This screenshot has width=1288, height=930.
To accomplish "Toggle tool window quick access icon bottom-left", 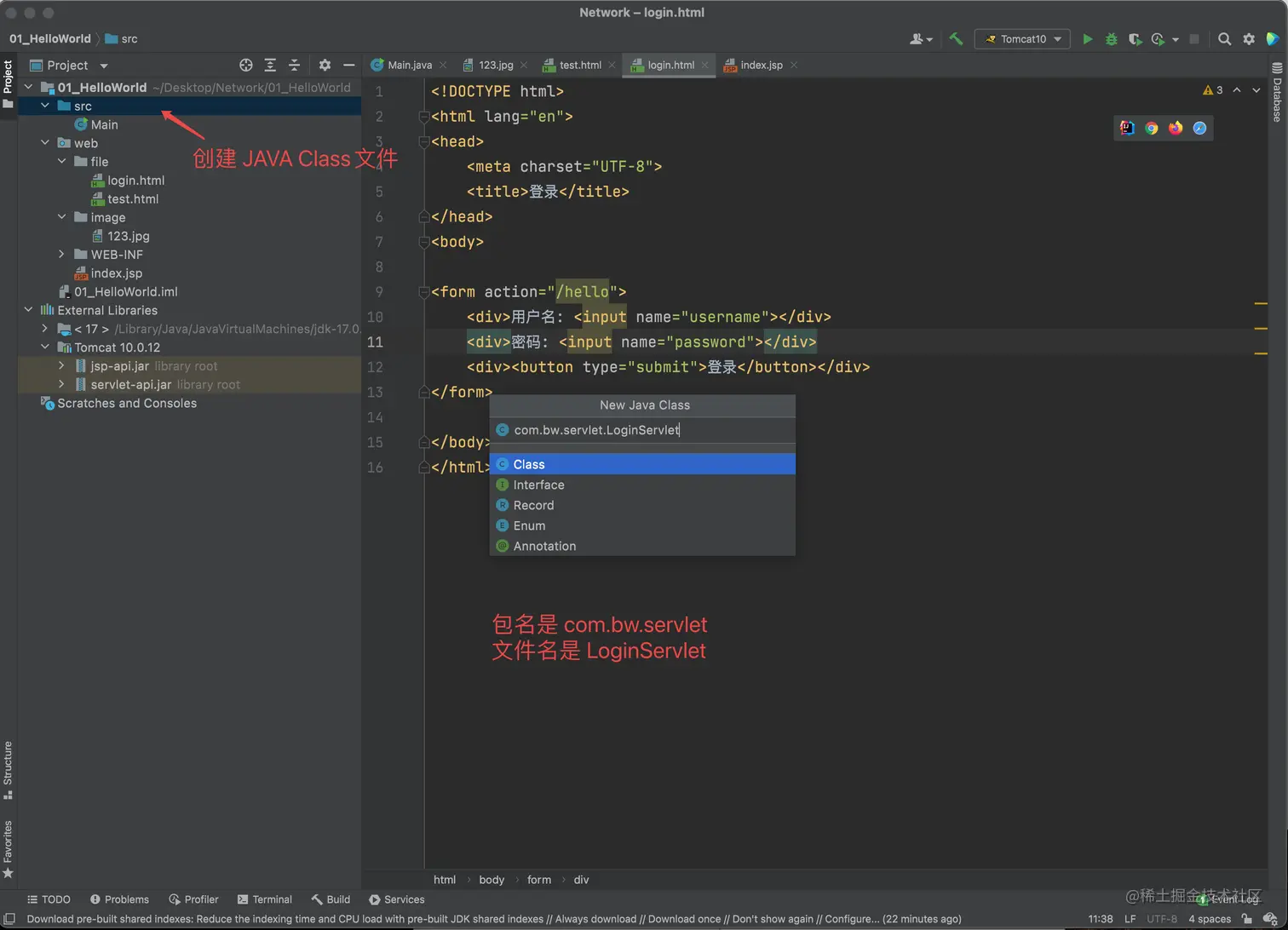I will tap(9, 919).
